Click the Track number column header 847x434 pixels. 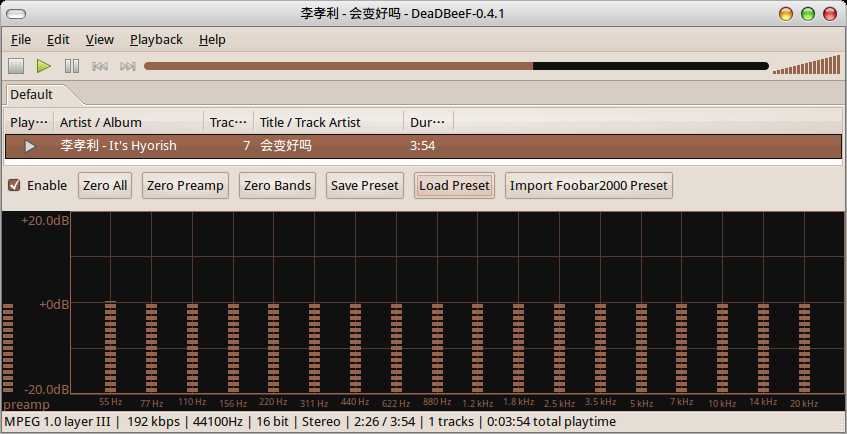click(228, 122)
